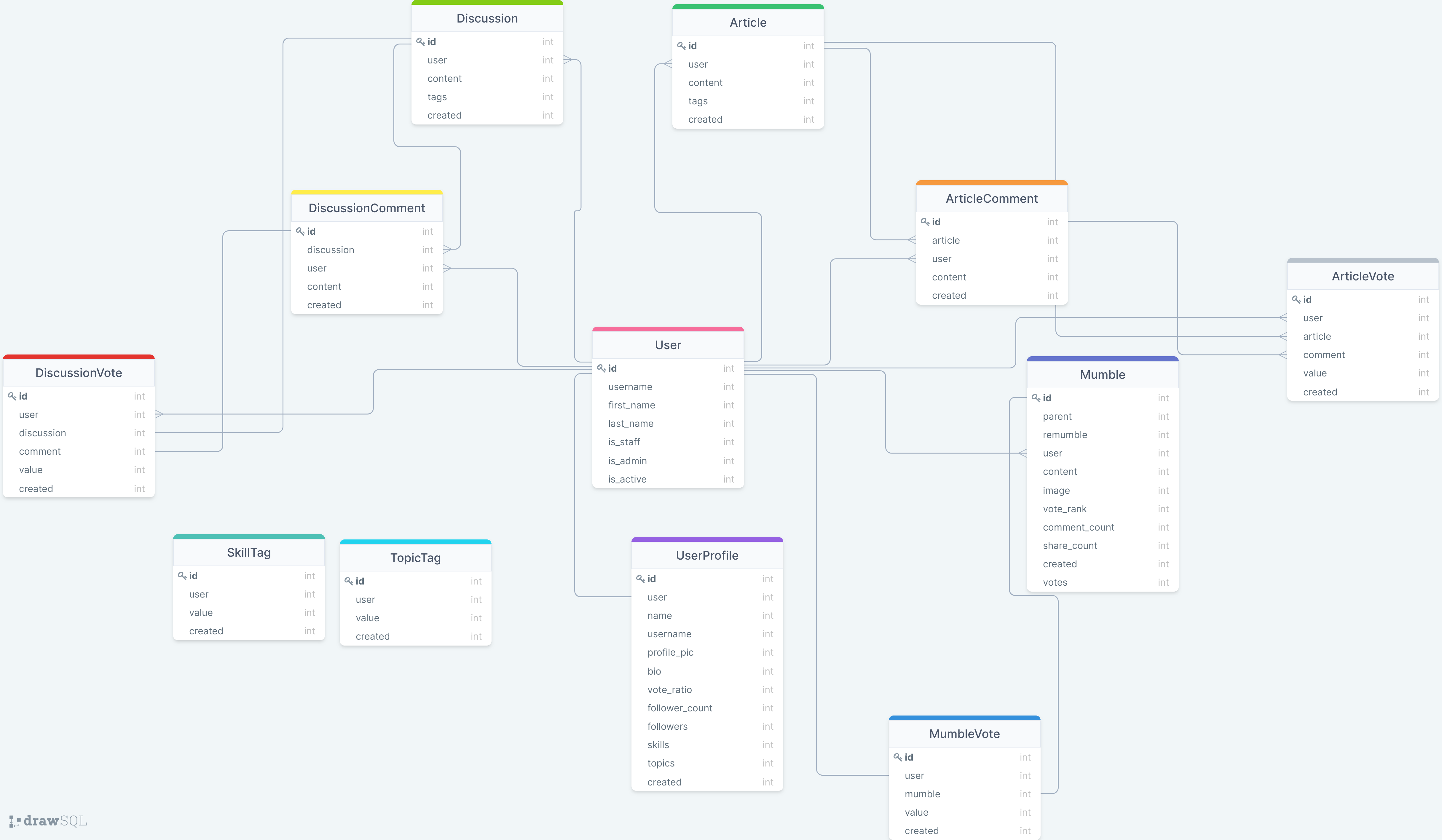
Task: Select the UserProfile table header
Action: coord(707,556)
